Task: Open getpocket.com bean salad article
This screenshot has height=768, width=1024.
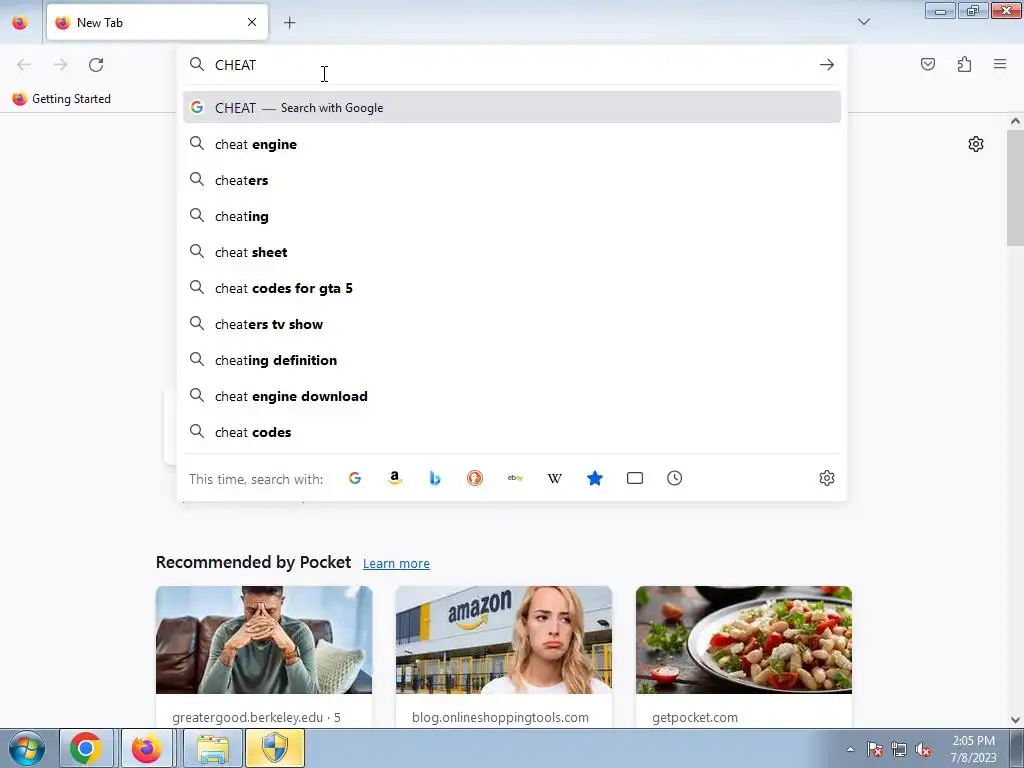Action: pos(744,640)
